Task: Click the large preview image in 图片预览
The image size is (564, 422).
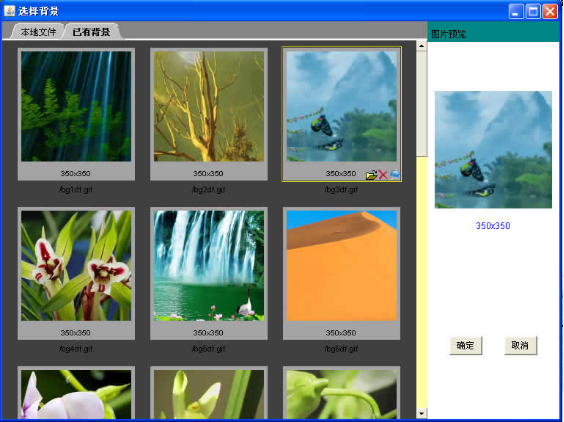Action: [493, 150]
